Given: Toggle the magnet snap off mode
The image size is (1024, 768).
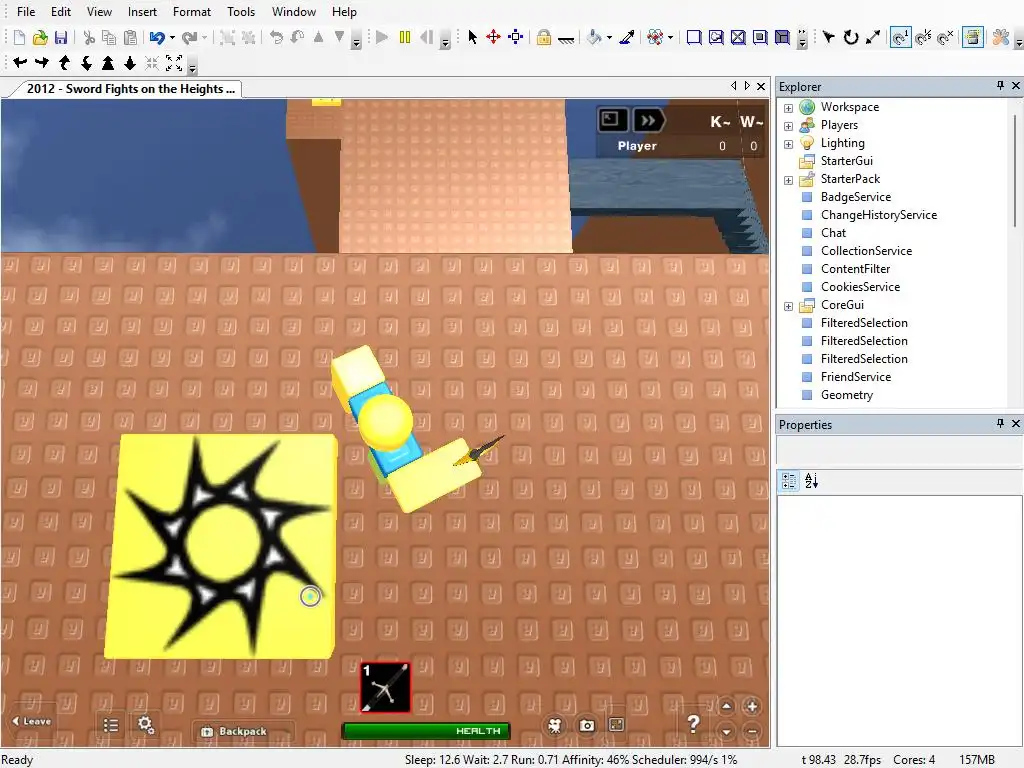Looking at the screenshot, I should click(945, 37).
